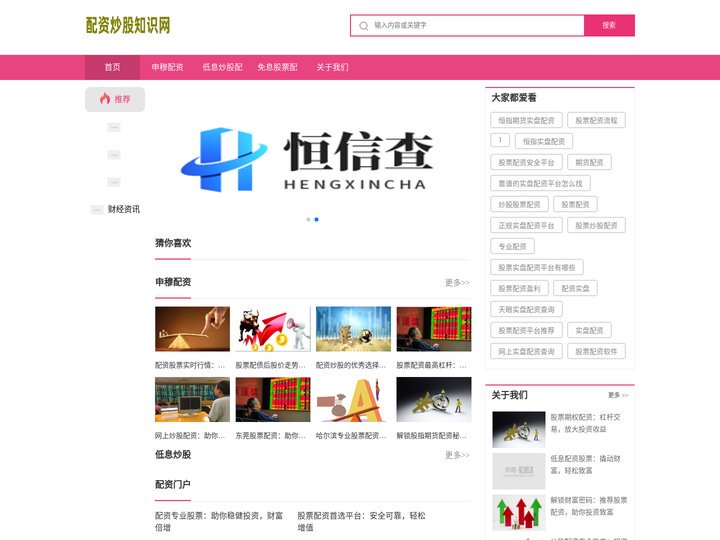
Task: Select the second carousel dot
Action: [x=316, y=219]
